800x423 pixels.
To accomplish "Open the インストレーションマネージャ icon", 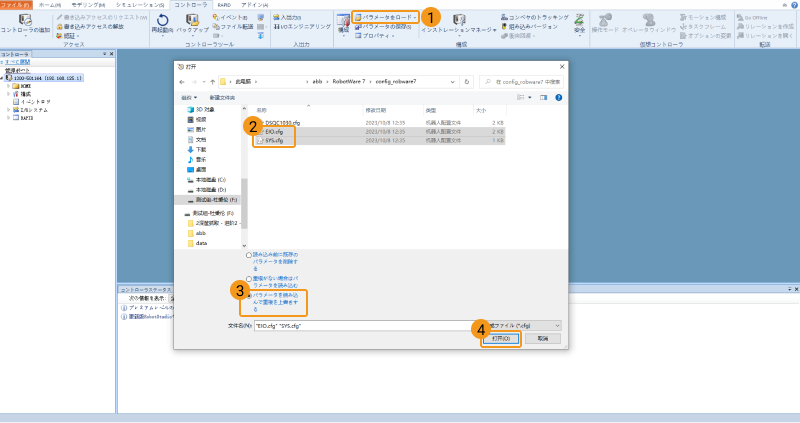I will click(x=459, y=20).
